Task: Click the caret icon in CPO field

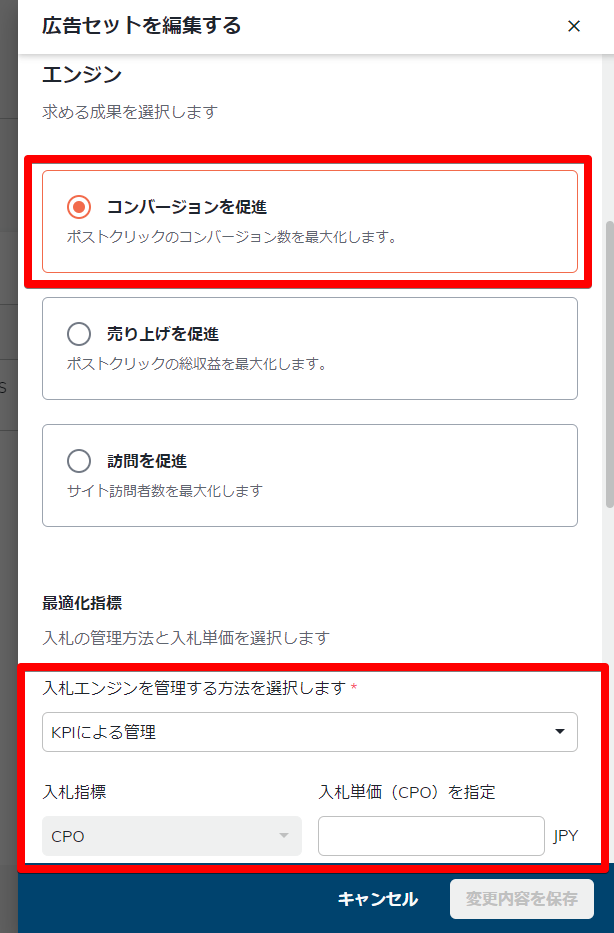Action: click(284, 836)
